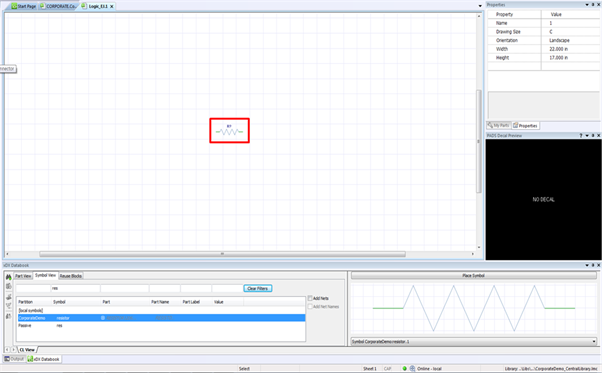Select the Passive res symbol row

[x=161, y=325]
